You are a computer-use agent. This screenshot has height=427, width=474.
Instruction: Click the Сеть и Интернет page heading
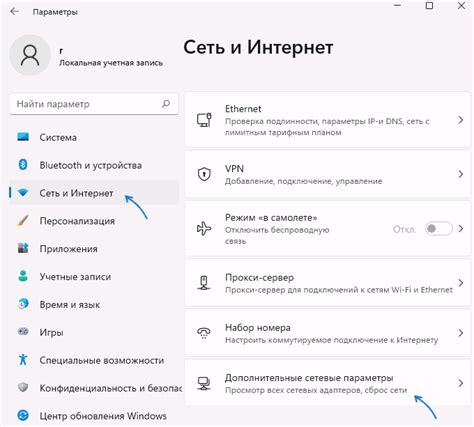(x=258, y=47)
